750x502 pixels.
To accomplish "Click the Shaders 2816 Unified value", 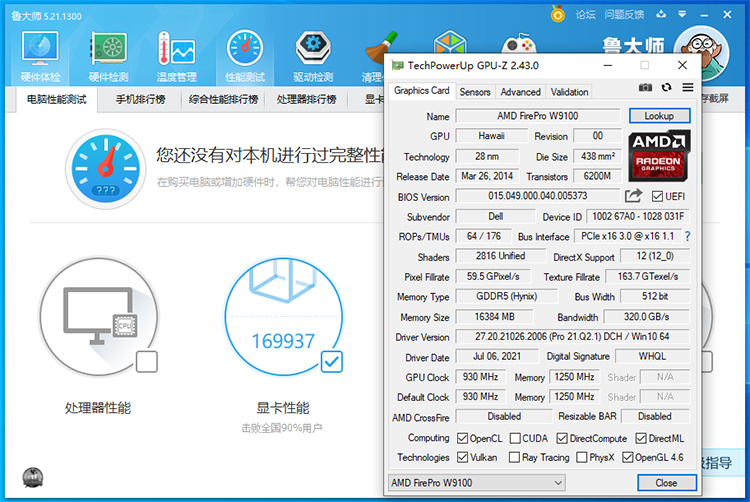I will pos(500,256).
